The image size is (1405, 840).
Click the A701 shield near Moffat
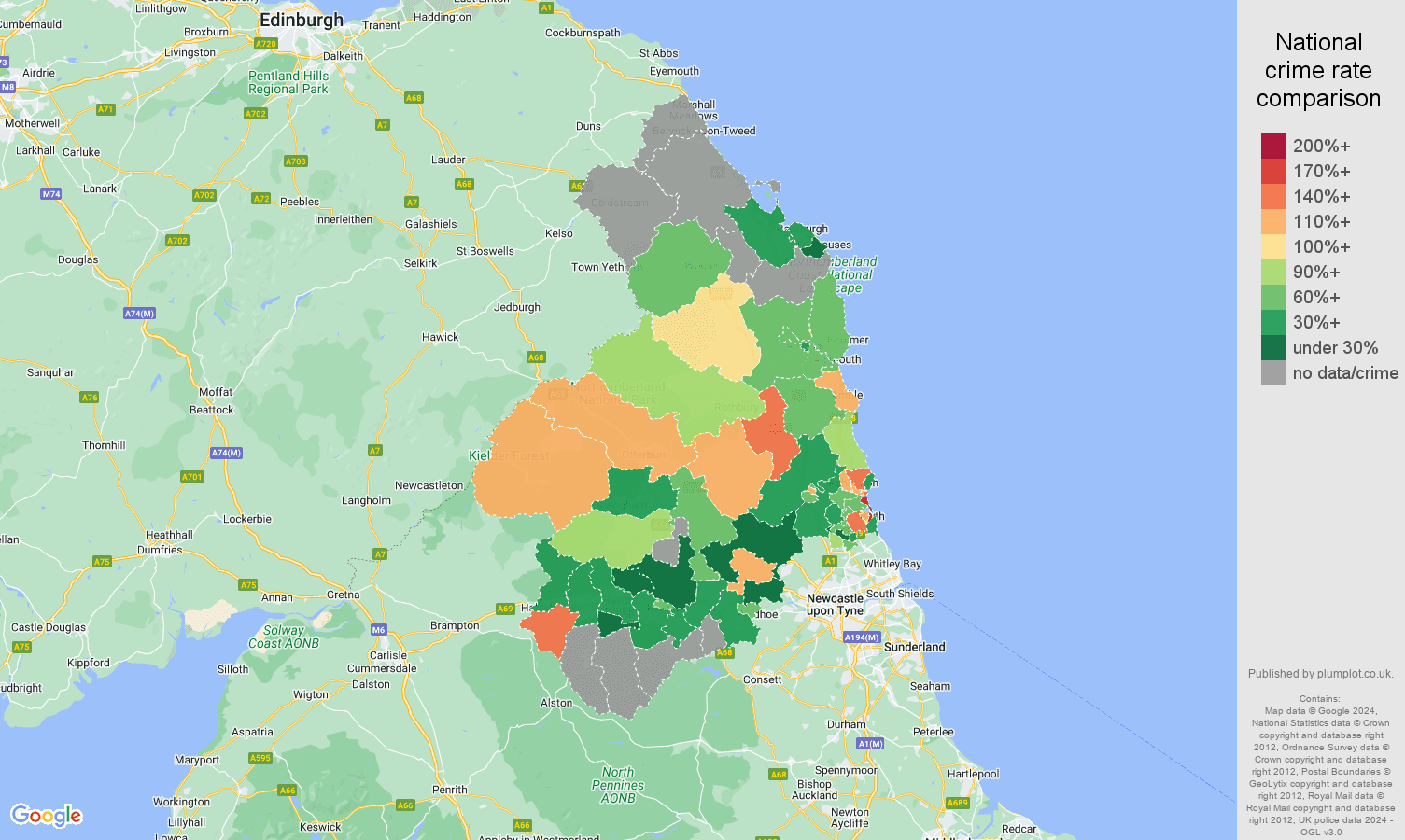click(x=192, y=477)
